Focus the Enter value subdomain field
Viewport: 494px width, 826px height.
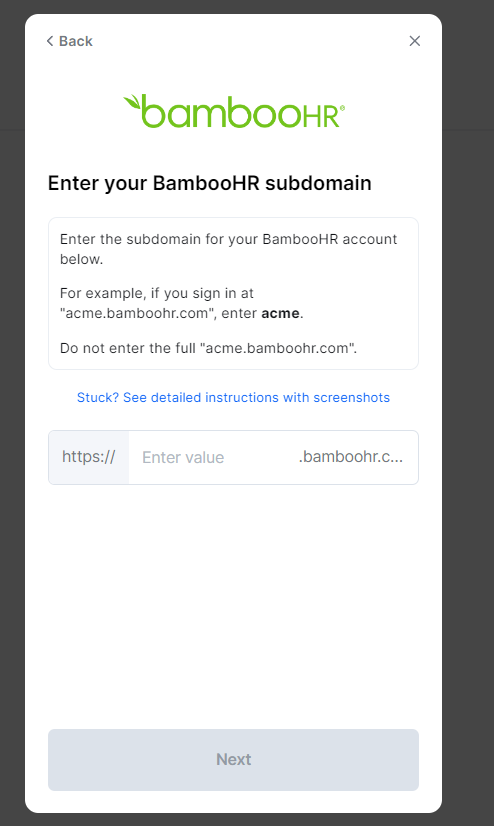[211, 457]
